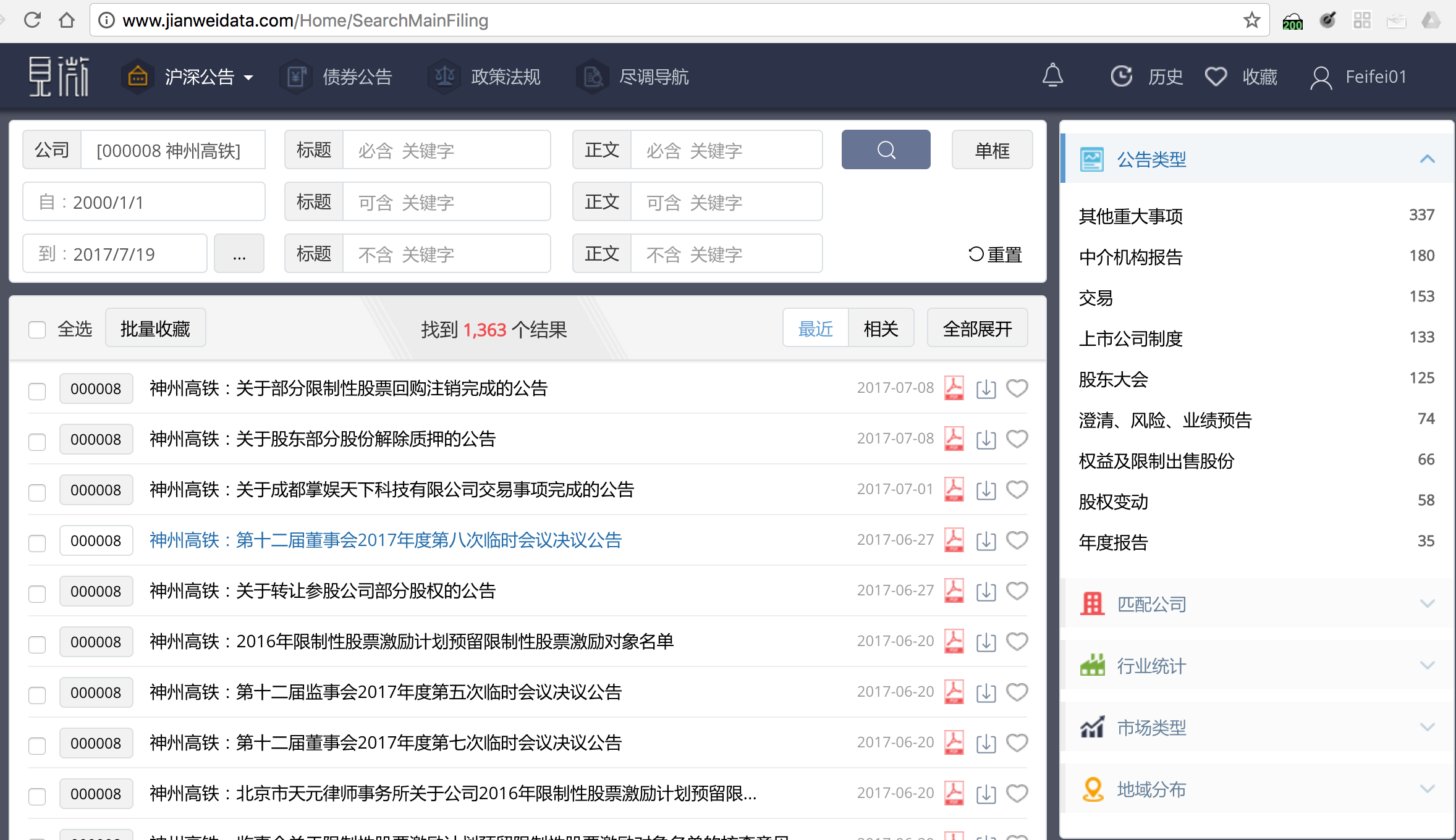Sort results by 相关
This screenshot has height=840, width=1456.
tap(881, 329)
